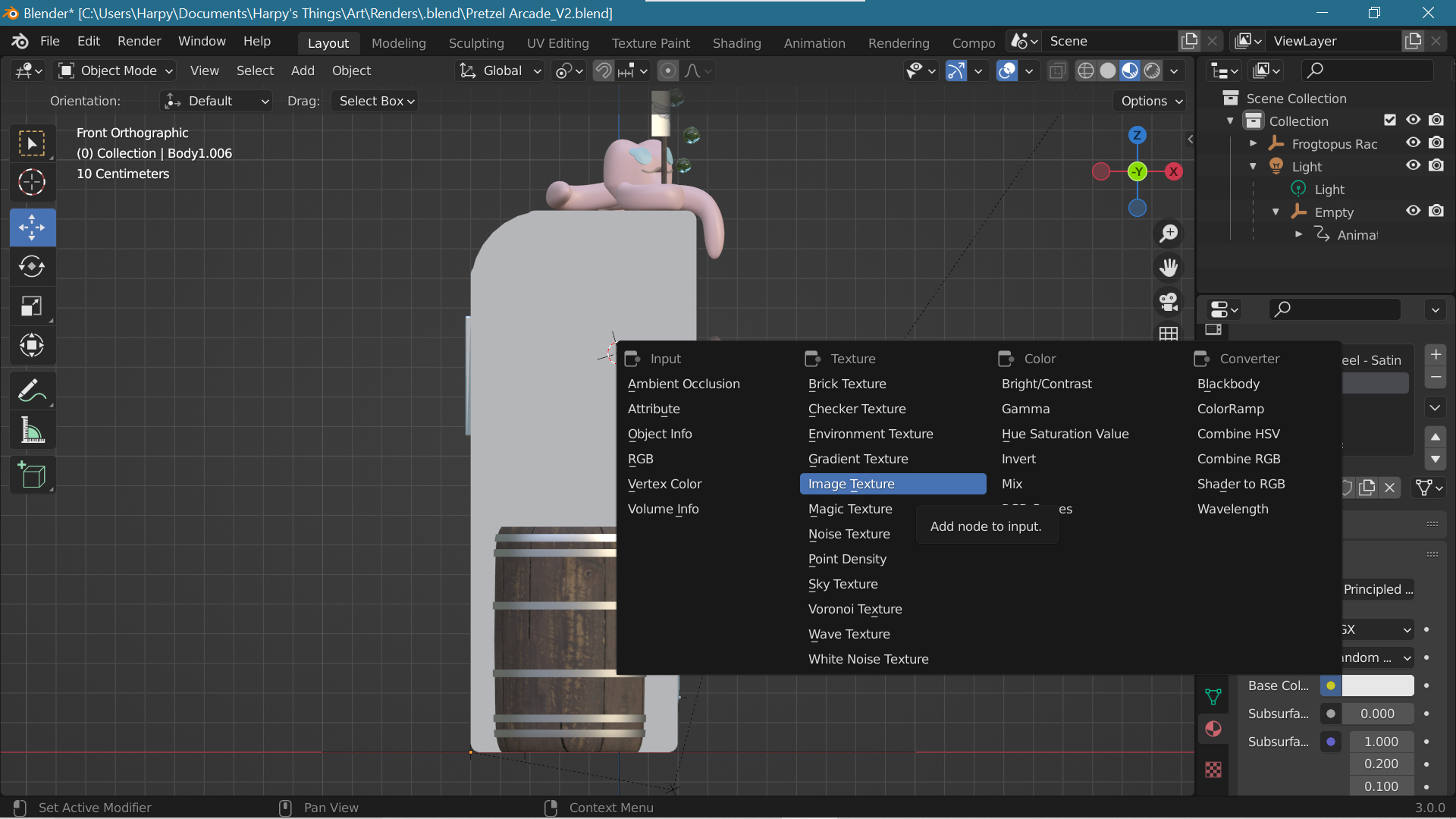Click the Scene name field
Image resolution: width=1456 pixels, height=819 pixels.
1110,41
